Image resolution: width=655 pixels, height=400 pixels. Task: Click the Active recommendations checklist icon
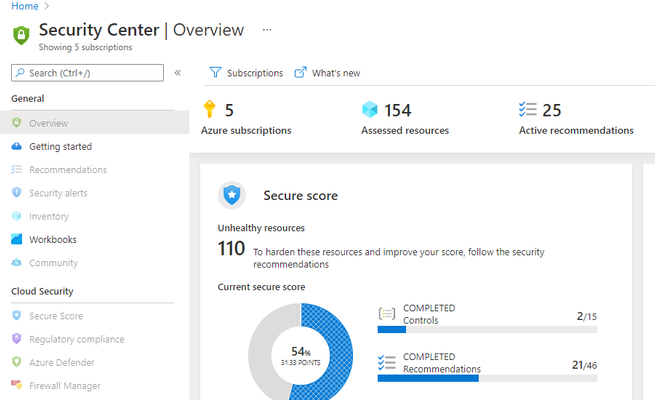[x=528, y=109]
